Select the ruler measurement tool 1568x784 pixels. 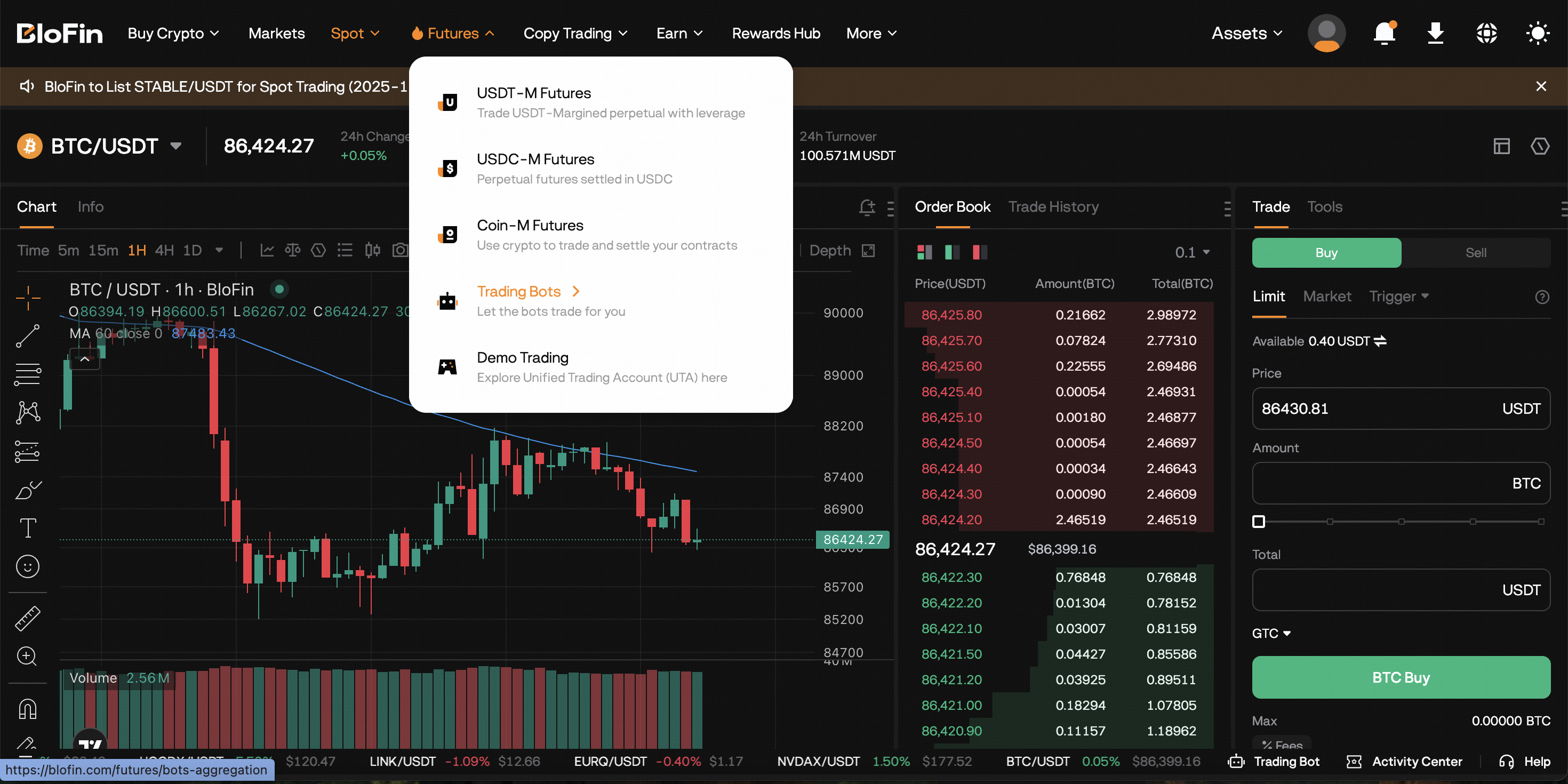(27, 618)
